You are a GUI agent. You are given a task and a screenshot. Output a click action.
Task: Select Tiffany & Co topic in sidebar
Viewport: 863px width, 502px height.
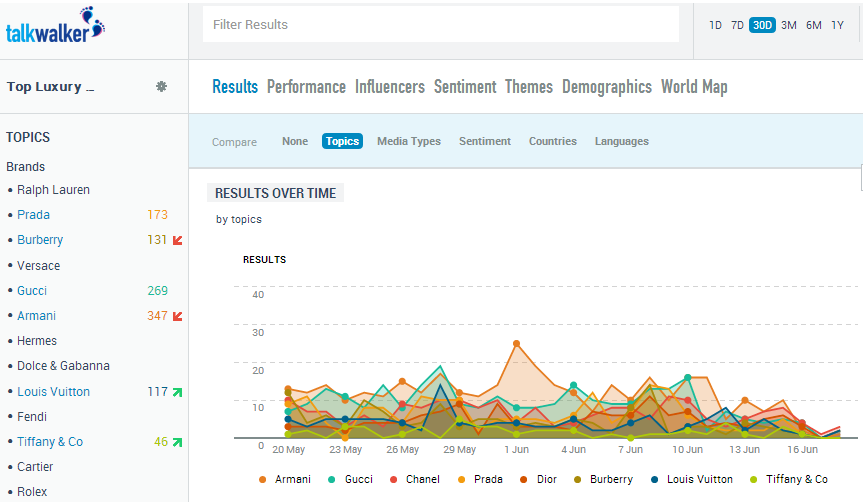pos(50,442)
